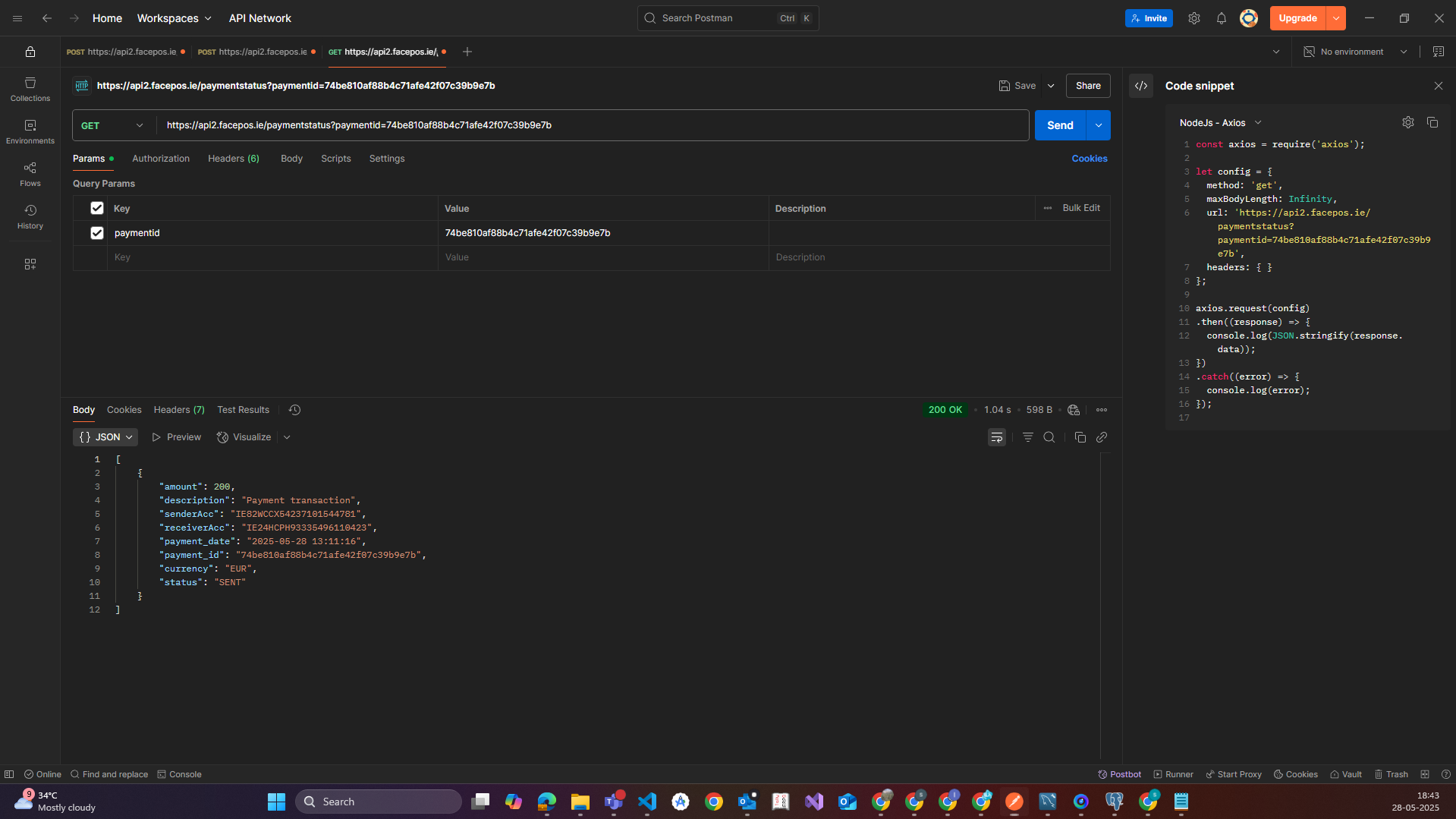This screenshot has width=1456, height=819.
Task: Open the Cookies link beside params
Action: pos(1090,159)
